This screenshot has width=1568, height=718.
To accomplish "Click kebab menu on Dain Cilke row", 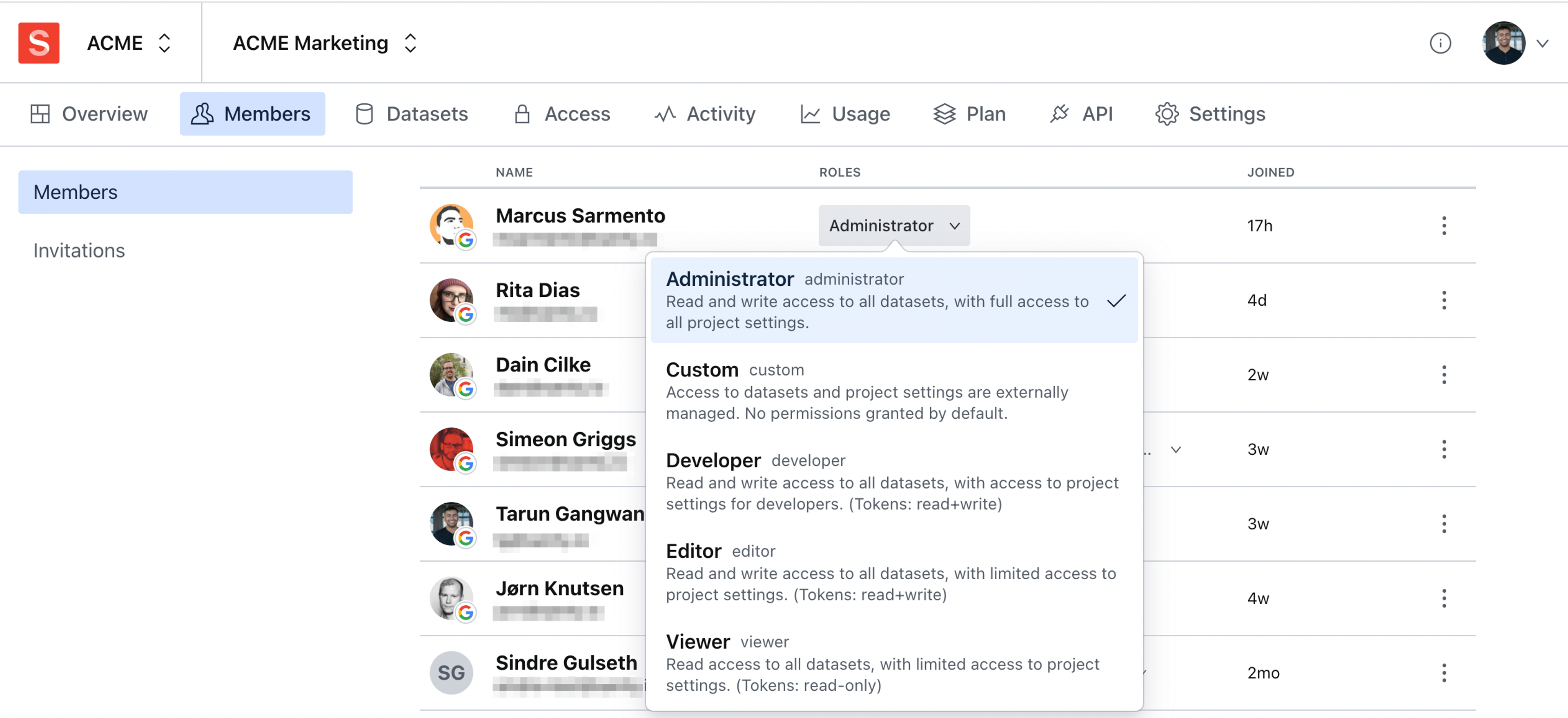I will [1443, 375].
